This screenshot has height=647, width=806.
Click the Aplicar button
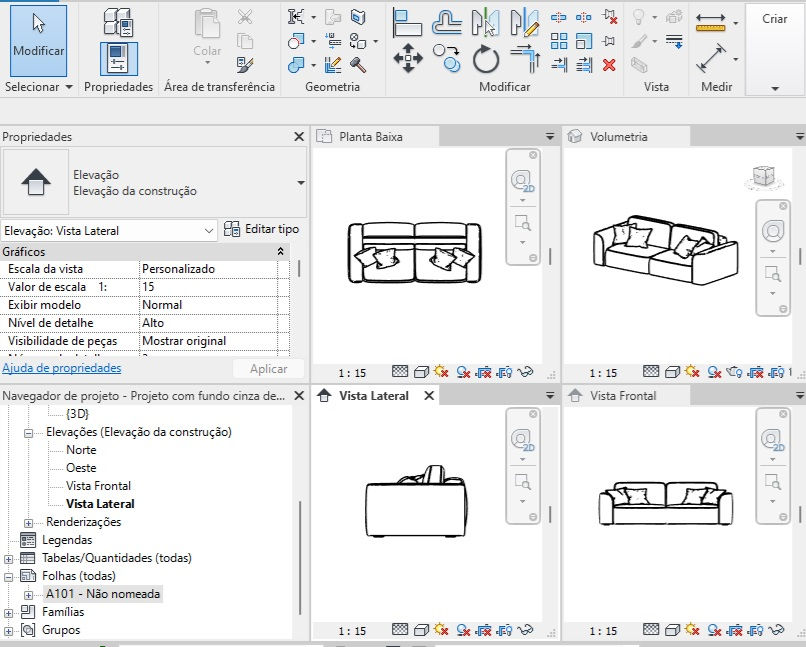268,369
